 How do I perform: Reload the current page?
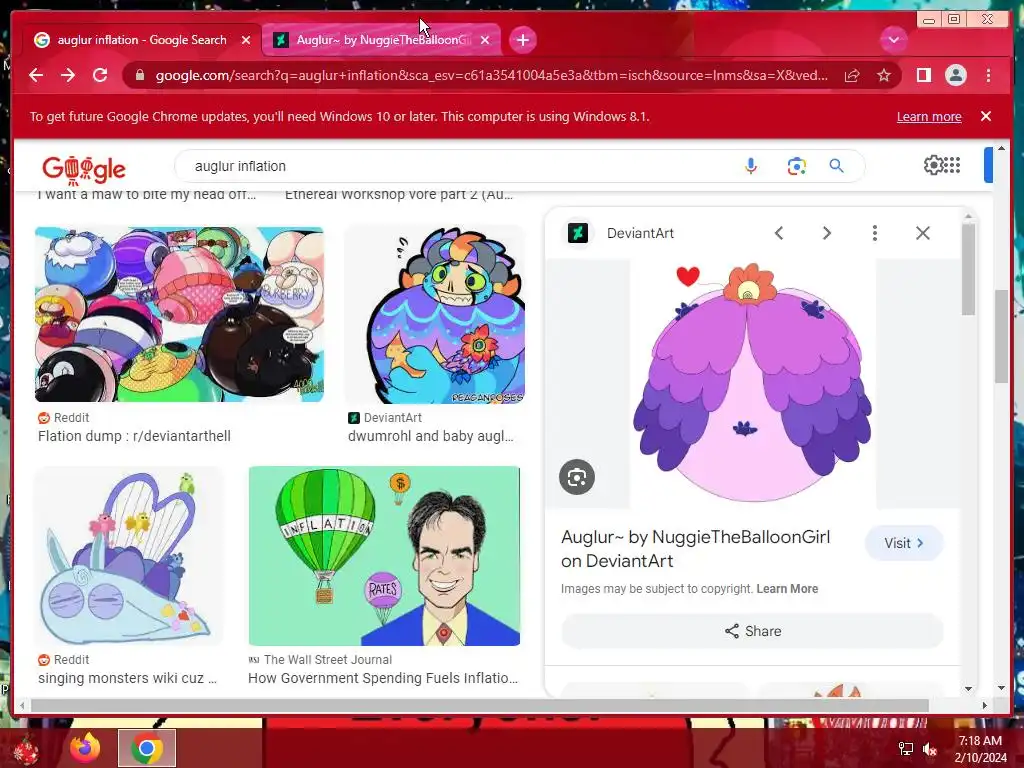(100, 75)
